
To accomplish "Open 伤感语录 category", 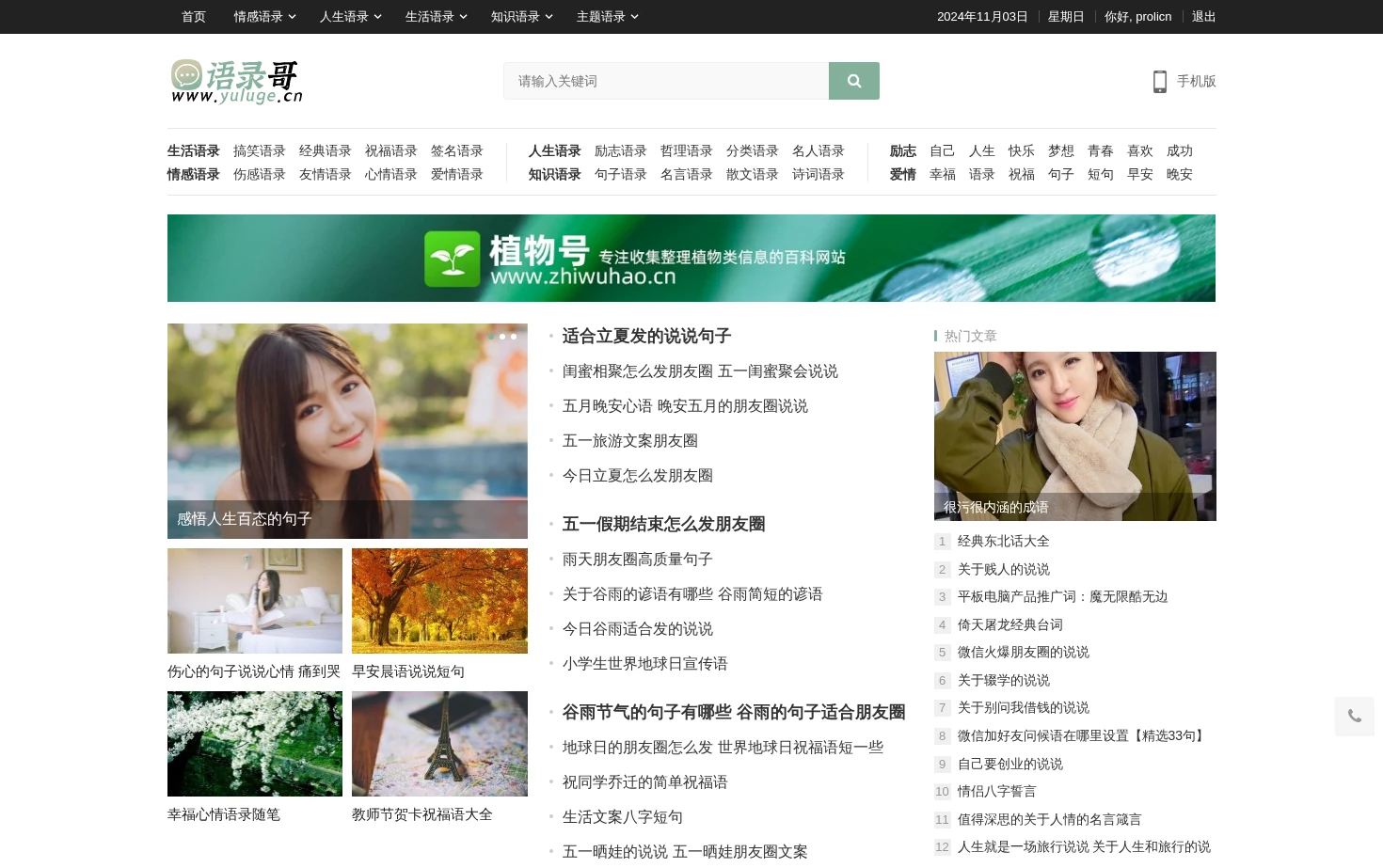I will 260,174.
